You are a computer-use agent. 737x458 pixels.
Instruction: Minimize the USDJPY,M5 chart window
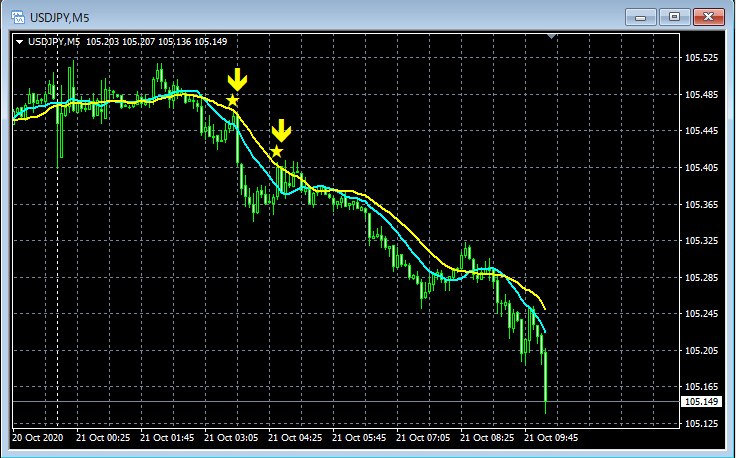point(640,17)
